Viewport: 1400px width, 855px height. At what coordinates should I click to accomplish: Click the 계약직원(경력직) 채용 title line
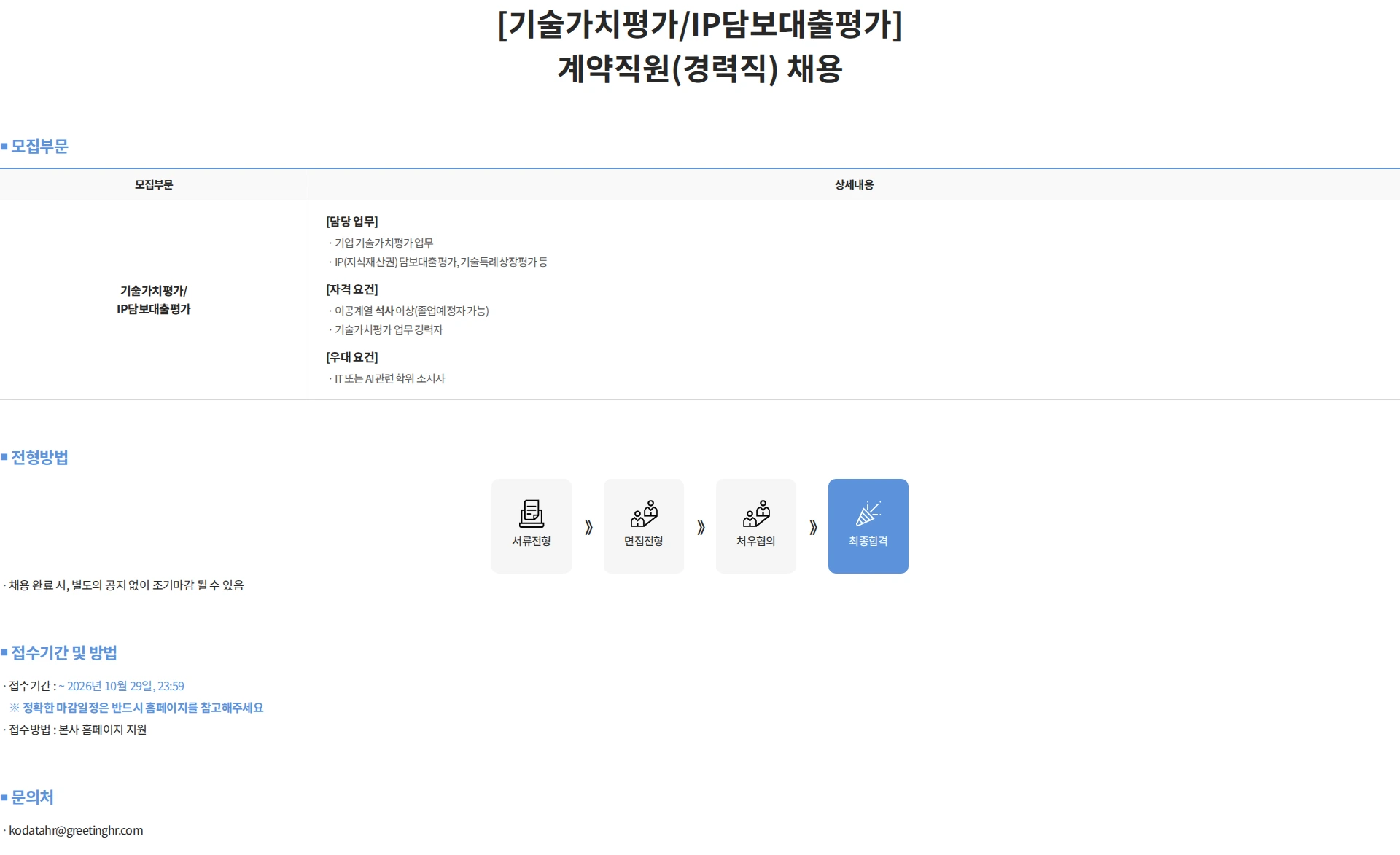(700, 69)
